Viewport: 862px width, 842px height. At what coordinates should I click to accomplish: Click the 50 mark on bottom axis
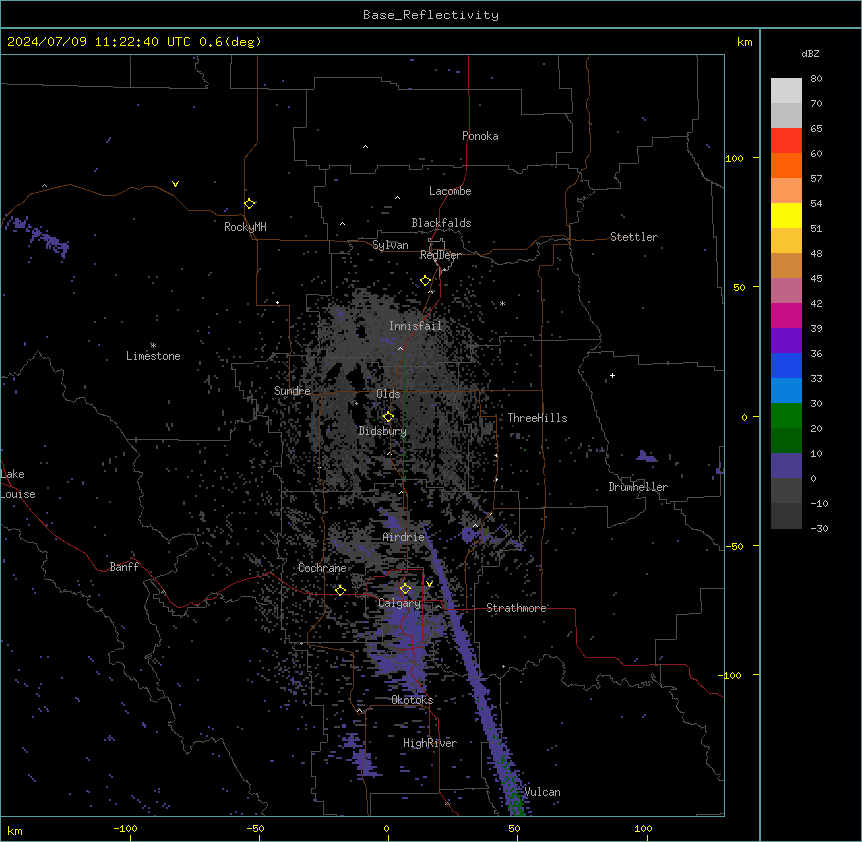pos(513,828)
